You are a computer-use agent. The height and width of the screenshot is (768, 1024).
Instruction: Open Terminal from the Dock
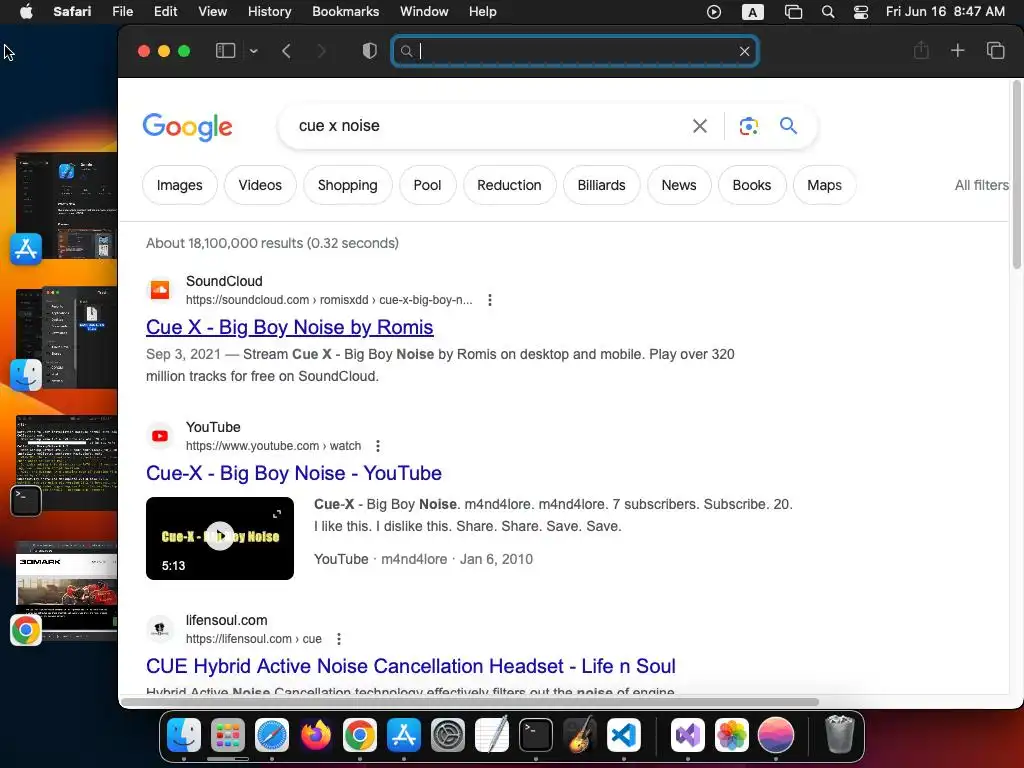536,735
